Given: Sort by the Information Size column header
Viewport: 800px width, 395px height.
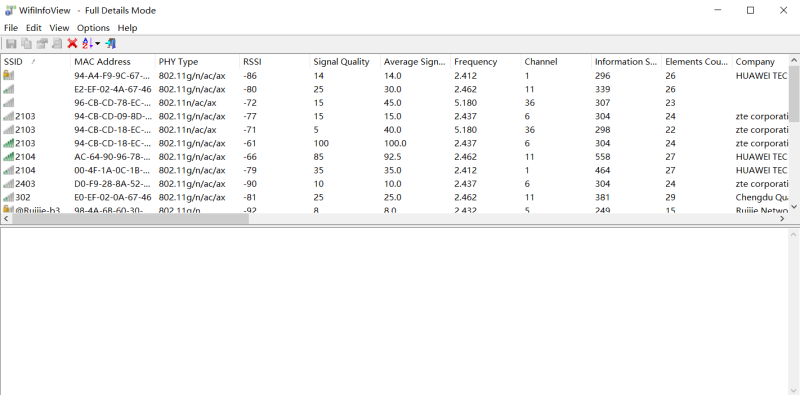Looking at the screenshot, I should [x=627, y=62].
